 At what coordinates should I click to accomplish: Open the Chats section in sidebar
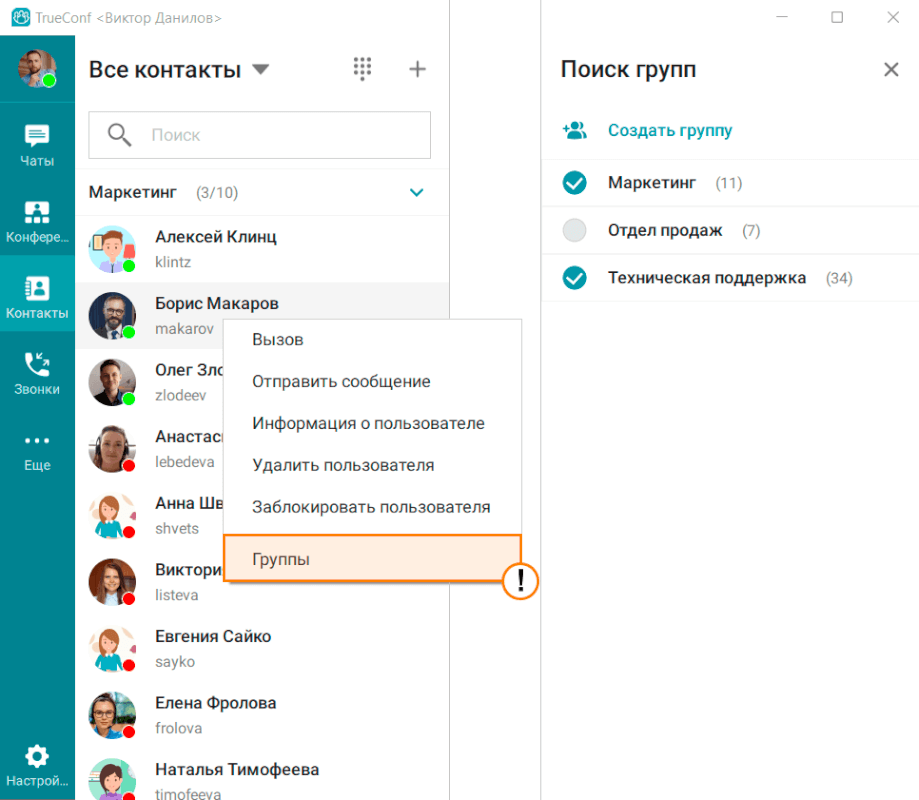click(x=37, y=145)
